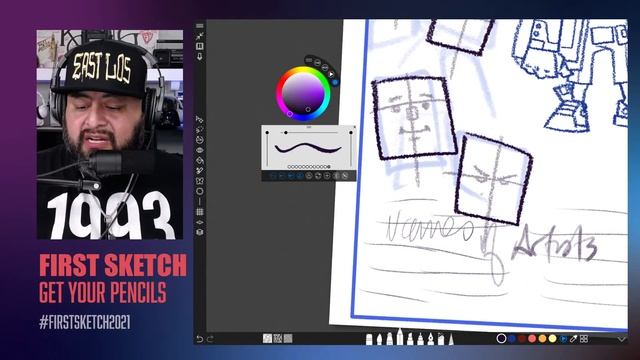Choose the raised selected brush in bottom bar
The height and width of the screenshot is (360, 640).
[x=400, y=337]
